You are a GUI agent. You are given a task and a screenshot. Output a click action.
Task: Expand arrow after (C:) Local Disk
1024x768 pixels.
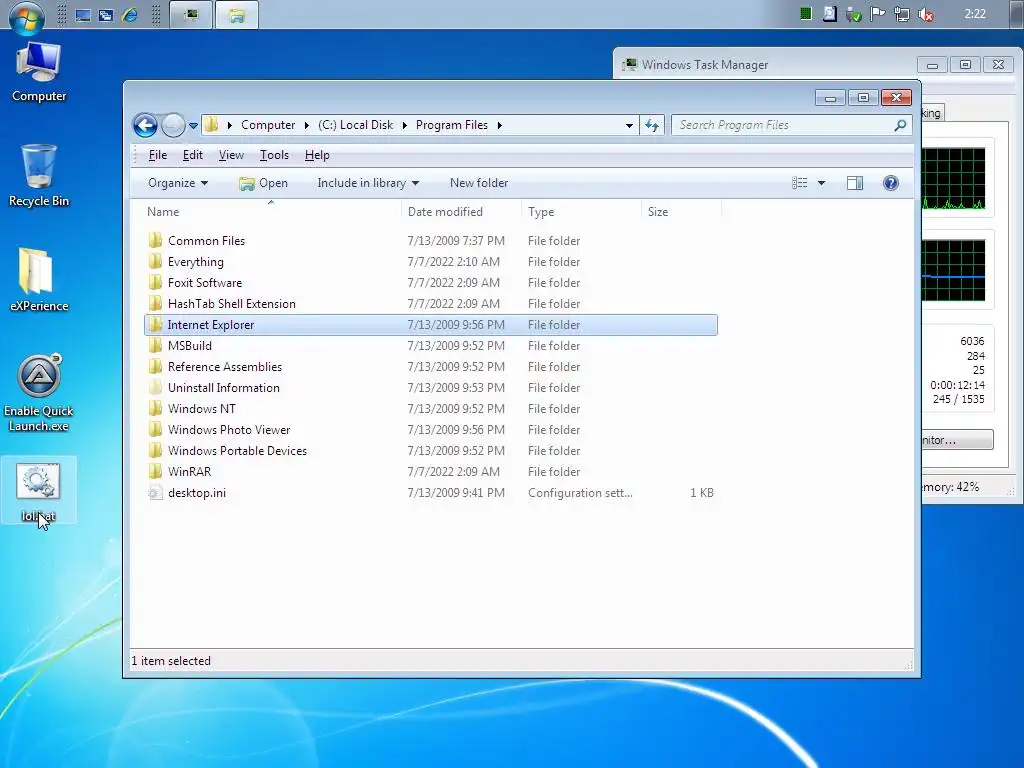click(x=404, y=125)
